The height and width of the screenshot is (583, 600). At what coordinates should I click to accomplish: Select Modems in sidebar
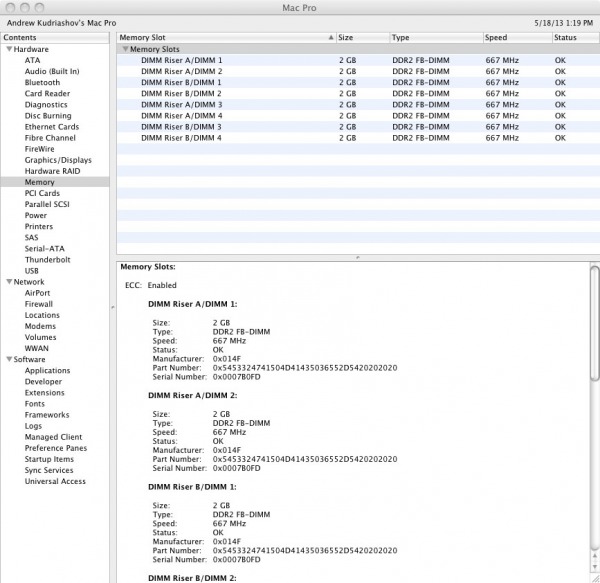pos(41,326)
